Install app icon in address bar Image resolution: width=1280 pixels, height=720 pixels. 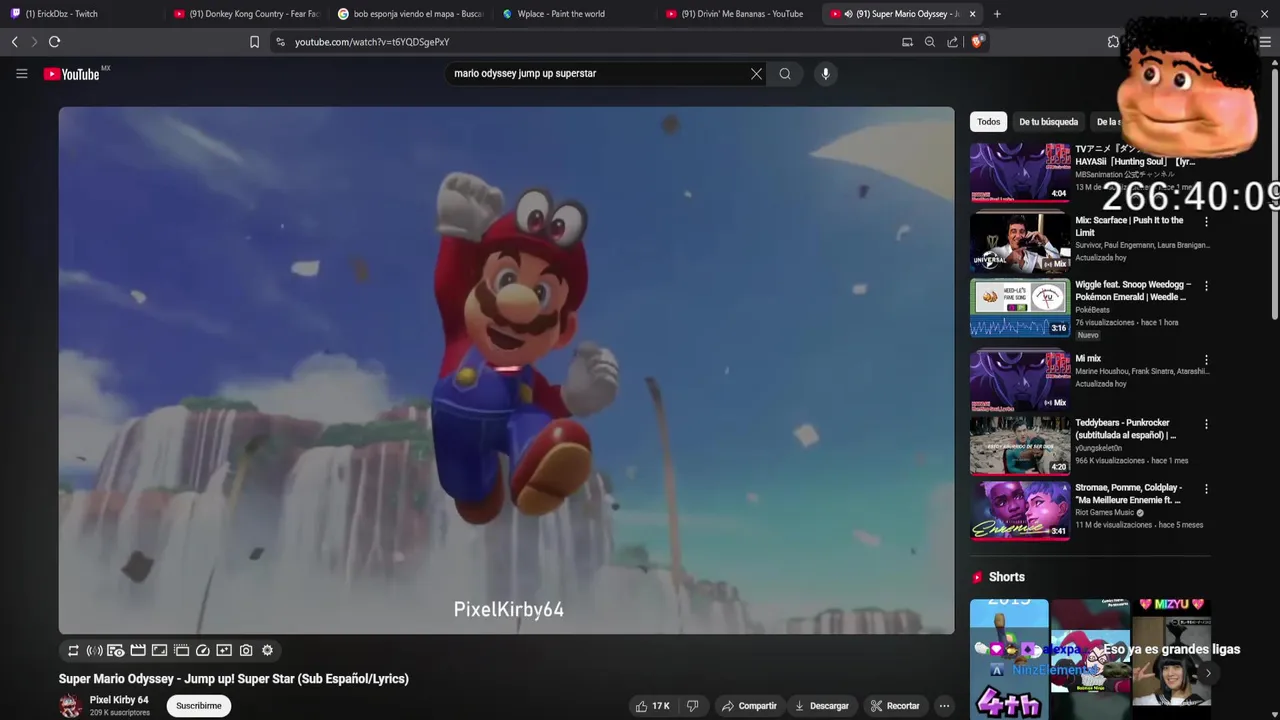pyautogui.click(x=907, y=42)
